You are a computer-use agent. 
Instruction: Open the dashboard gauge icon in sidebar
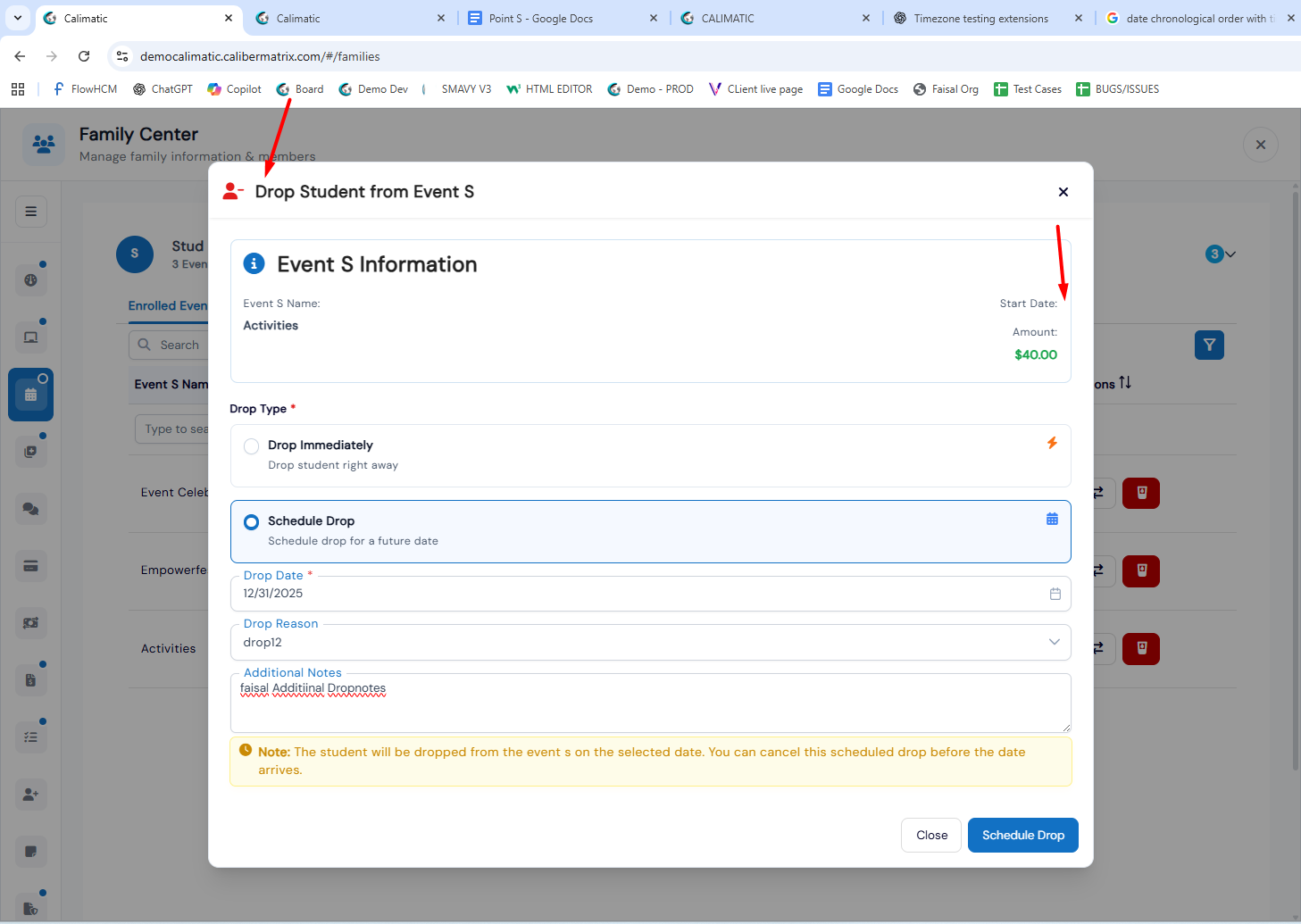(x=30, y=280)
